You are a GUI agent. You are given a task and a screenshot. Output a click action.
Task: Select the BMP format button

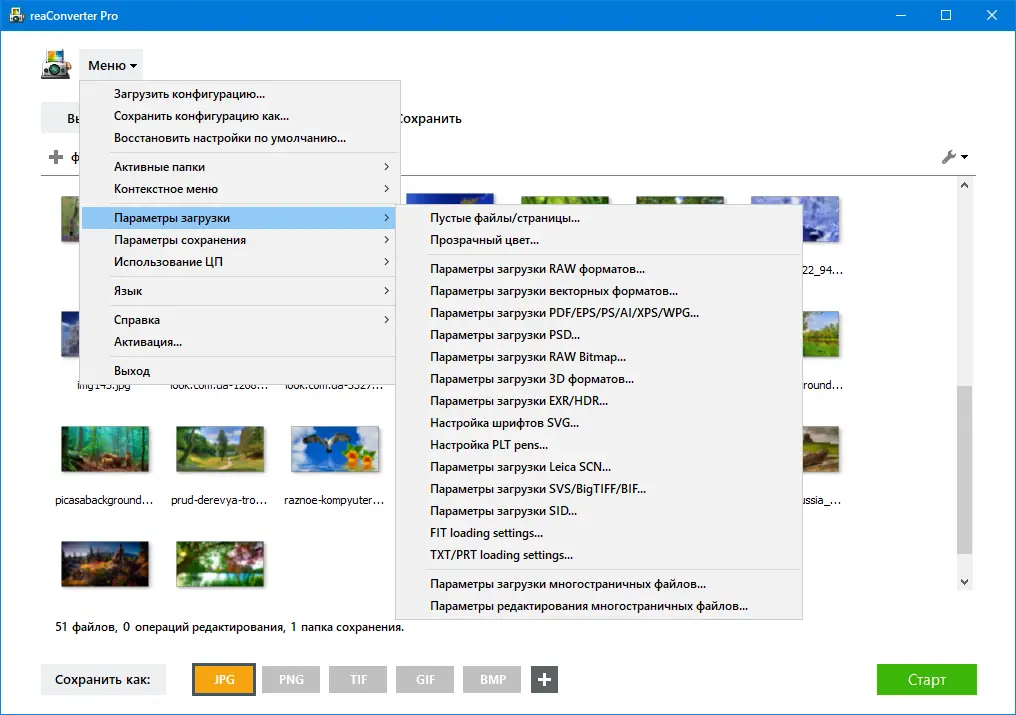[x=491, y=679]
